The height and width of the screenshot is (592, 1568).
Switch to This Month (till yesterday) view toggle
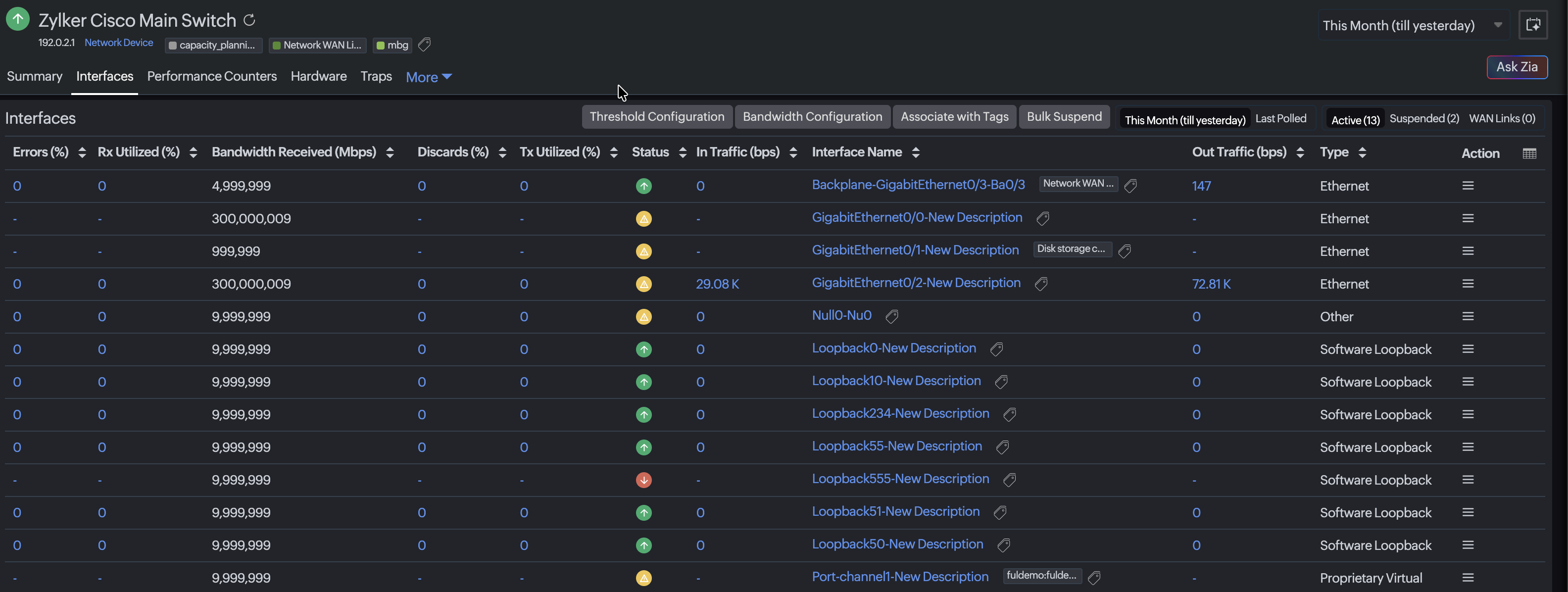[x=1184, y=119]
